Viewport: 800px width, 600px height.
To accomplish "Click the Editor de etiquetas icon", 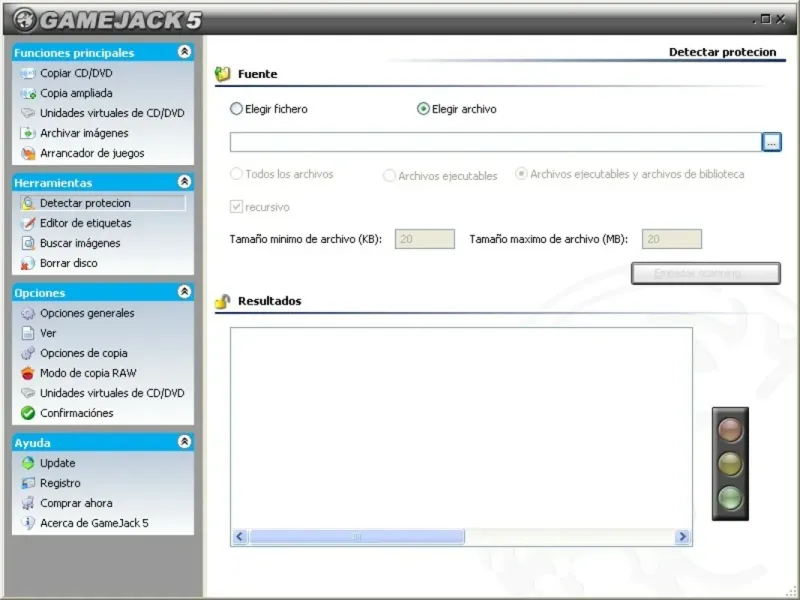I will tap(28, 223).
